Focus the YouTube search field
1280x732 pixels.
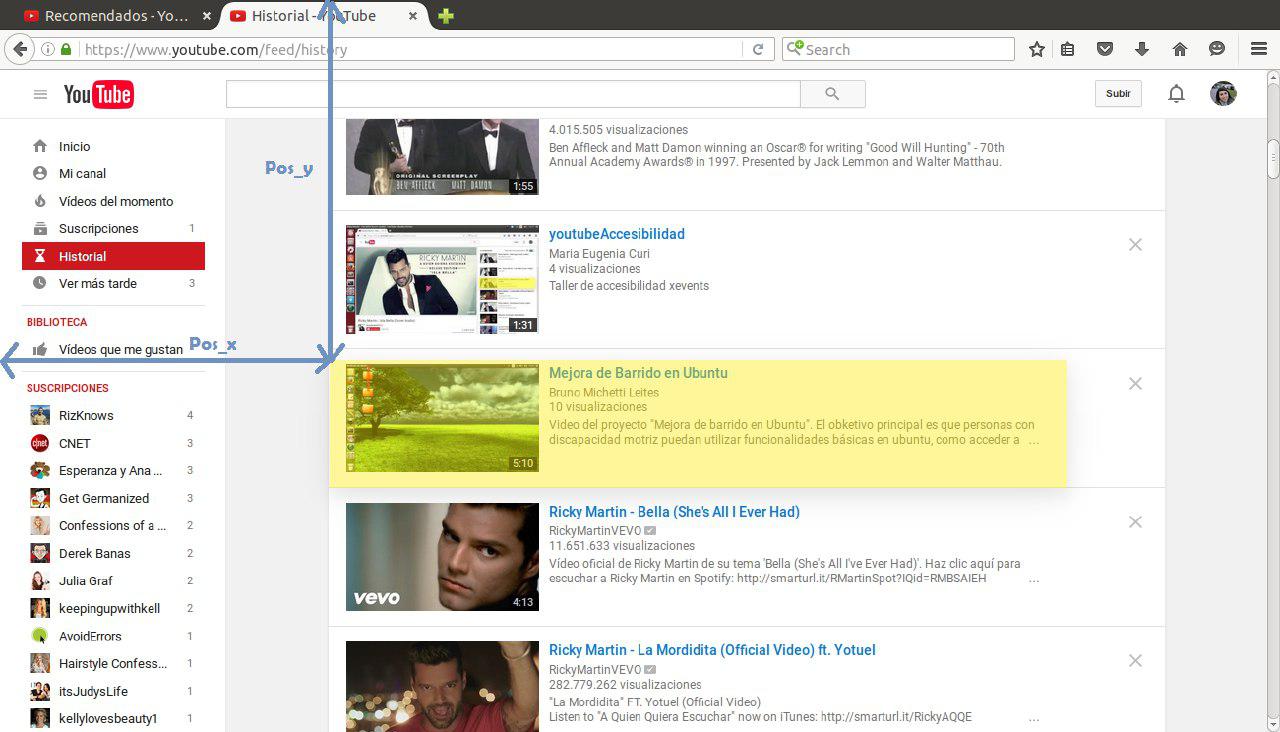tap(513, 94)
